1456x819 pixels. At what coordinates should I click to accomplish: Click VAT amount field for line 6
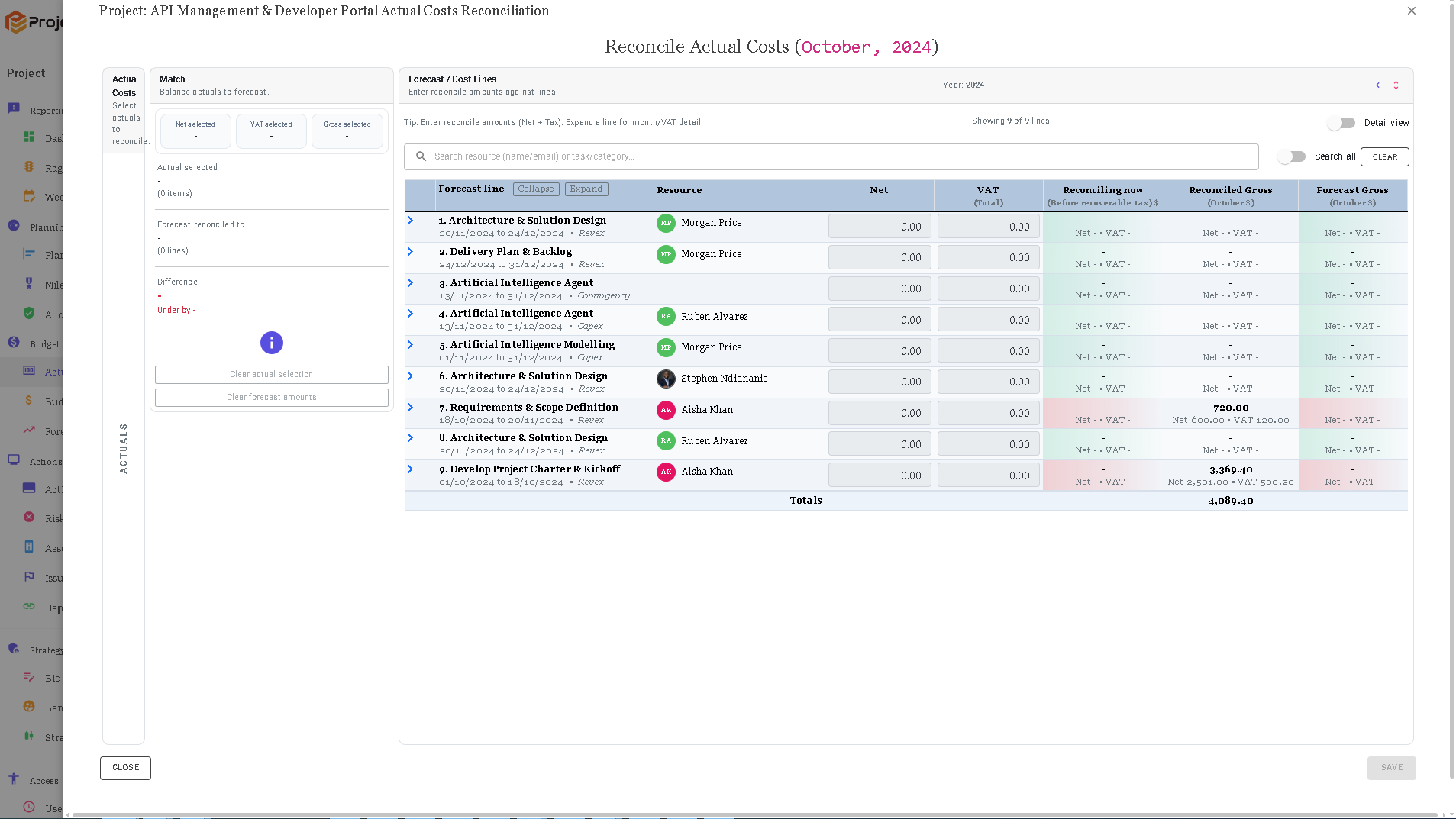[988, 382]
